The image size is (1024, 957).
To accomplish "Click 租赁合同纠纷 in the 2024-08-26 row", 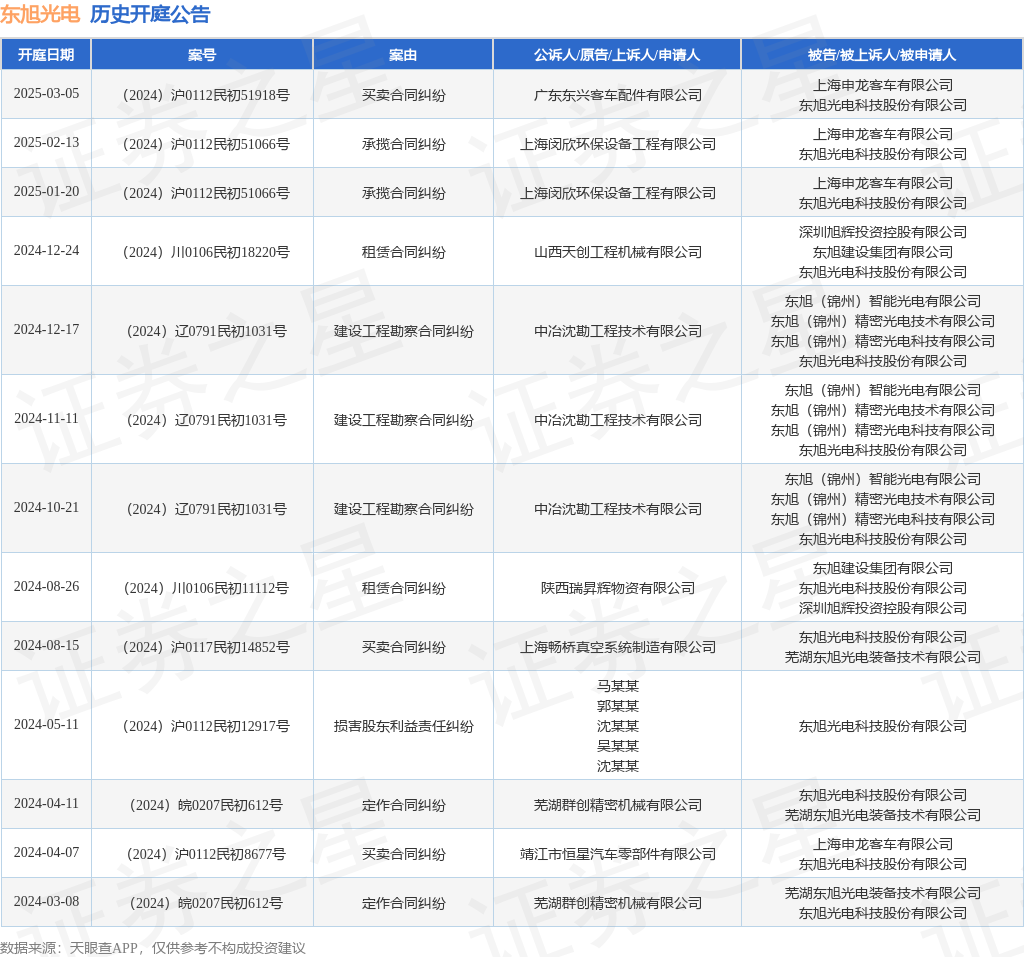I will tap(404, 589).
